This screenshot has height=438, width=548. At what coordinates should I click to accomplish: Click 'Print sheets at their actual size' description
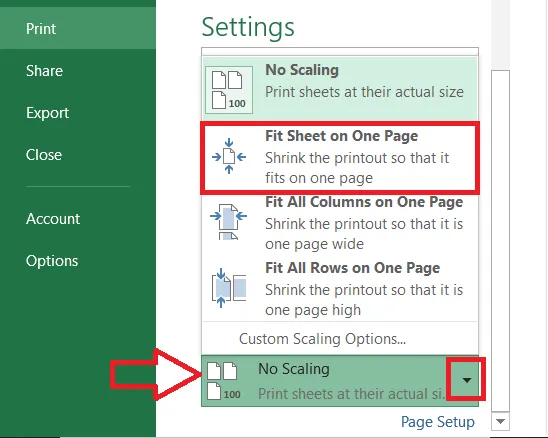(365, 92)
